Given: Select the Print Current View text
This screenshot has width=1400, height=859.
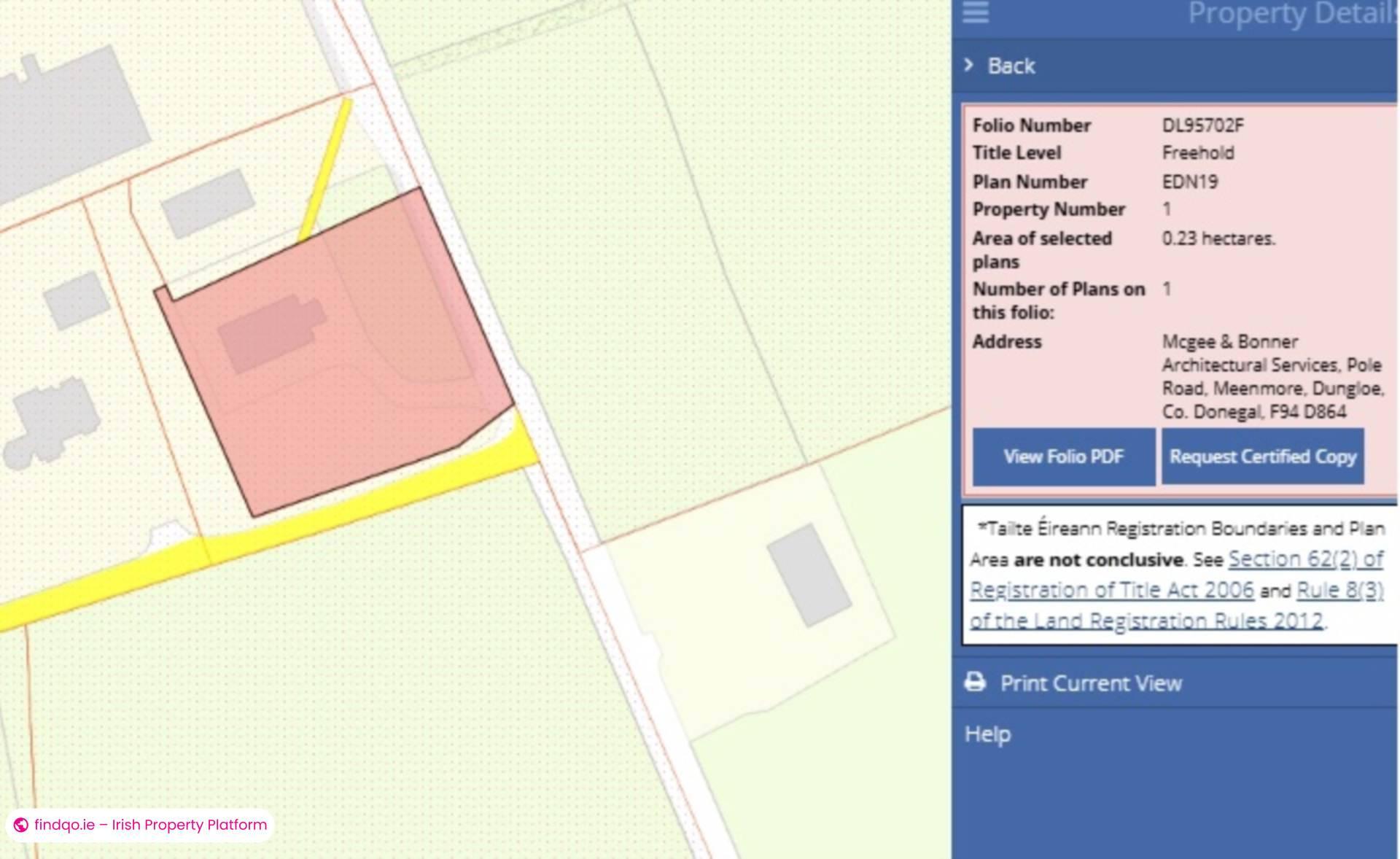Looking at the screenshot, I should point(1090,683).
